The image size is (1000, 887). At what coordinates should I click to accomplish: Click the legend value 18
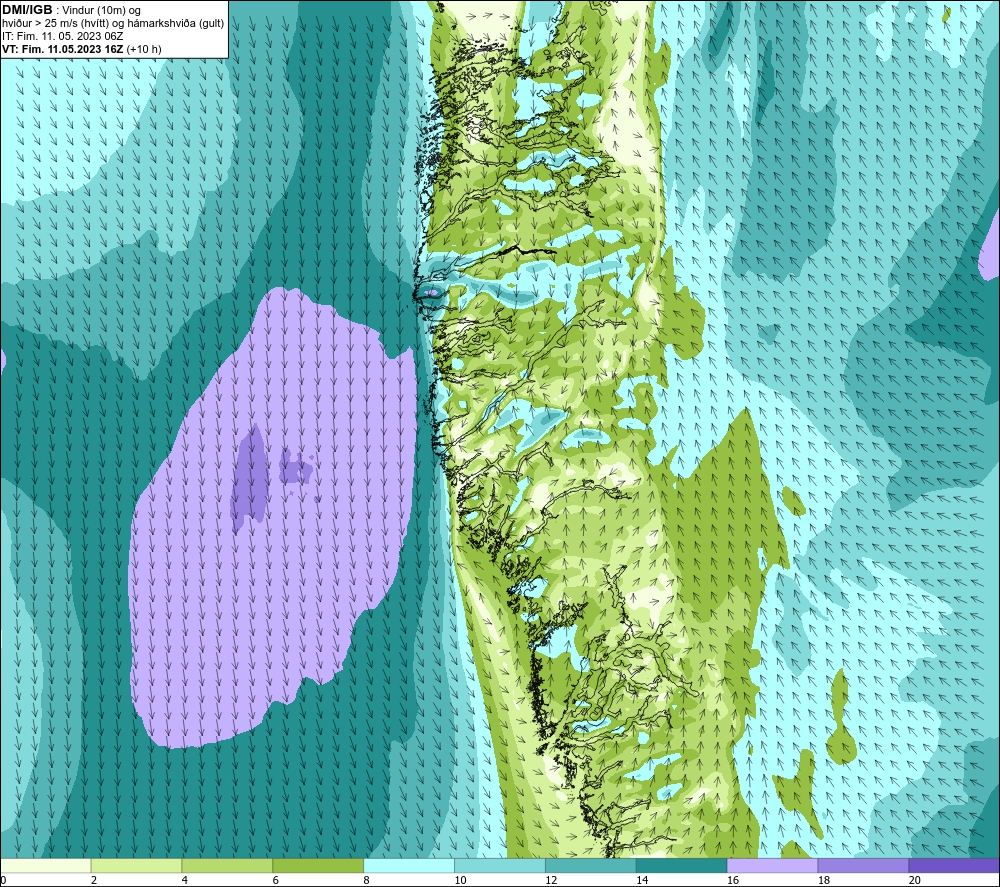[823, 881]
